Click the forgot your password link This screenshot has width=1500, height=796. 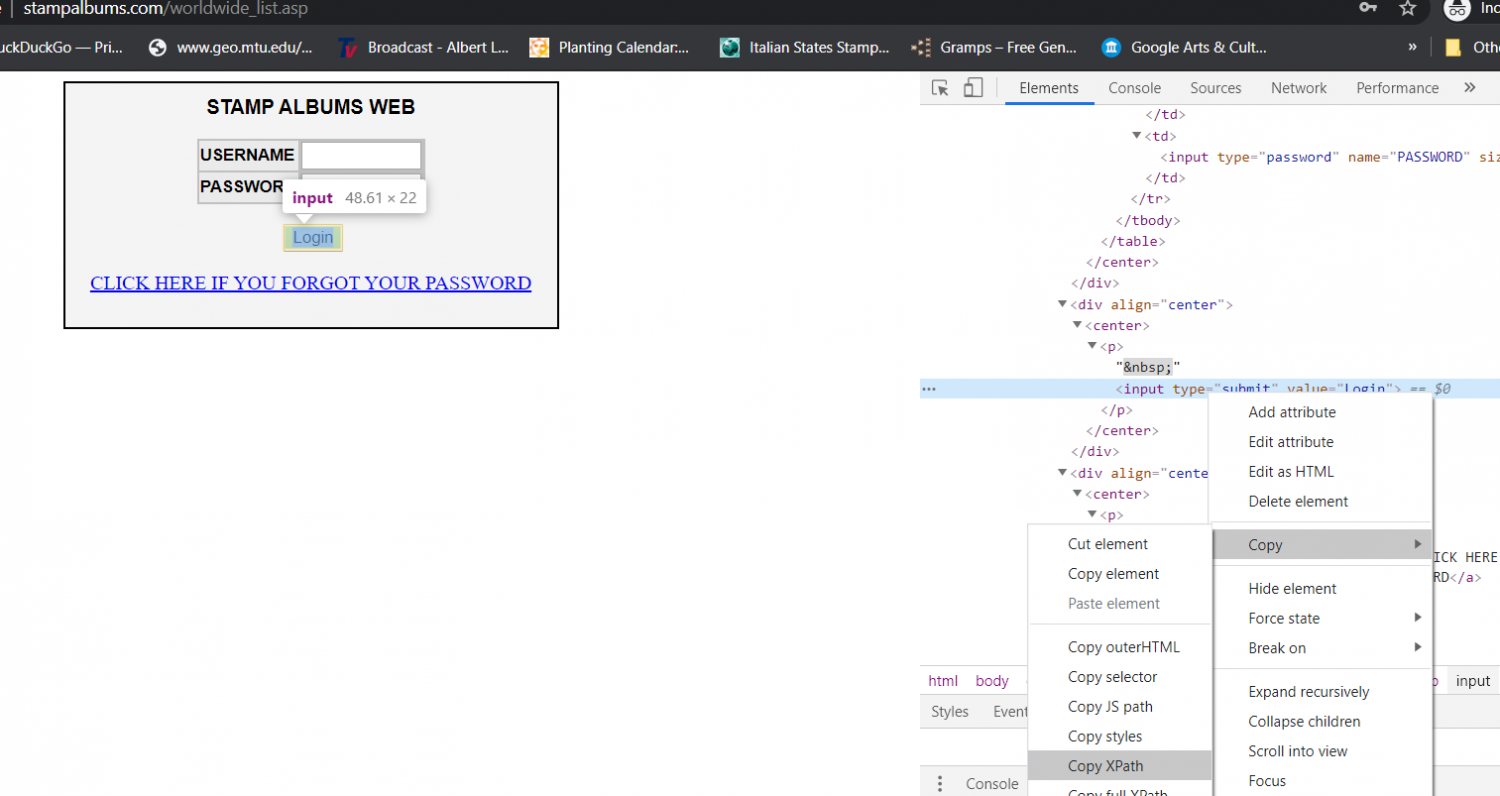tap(310, 283)
